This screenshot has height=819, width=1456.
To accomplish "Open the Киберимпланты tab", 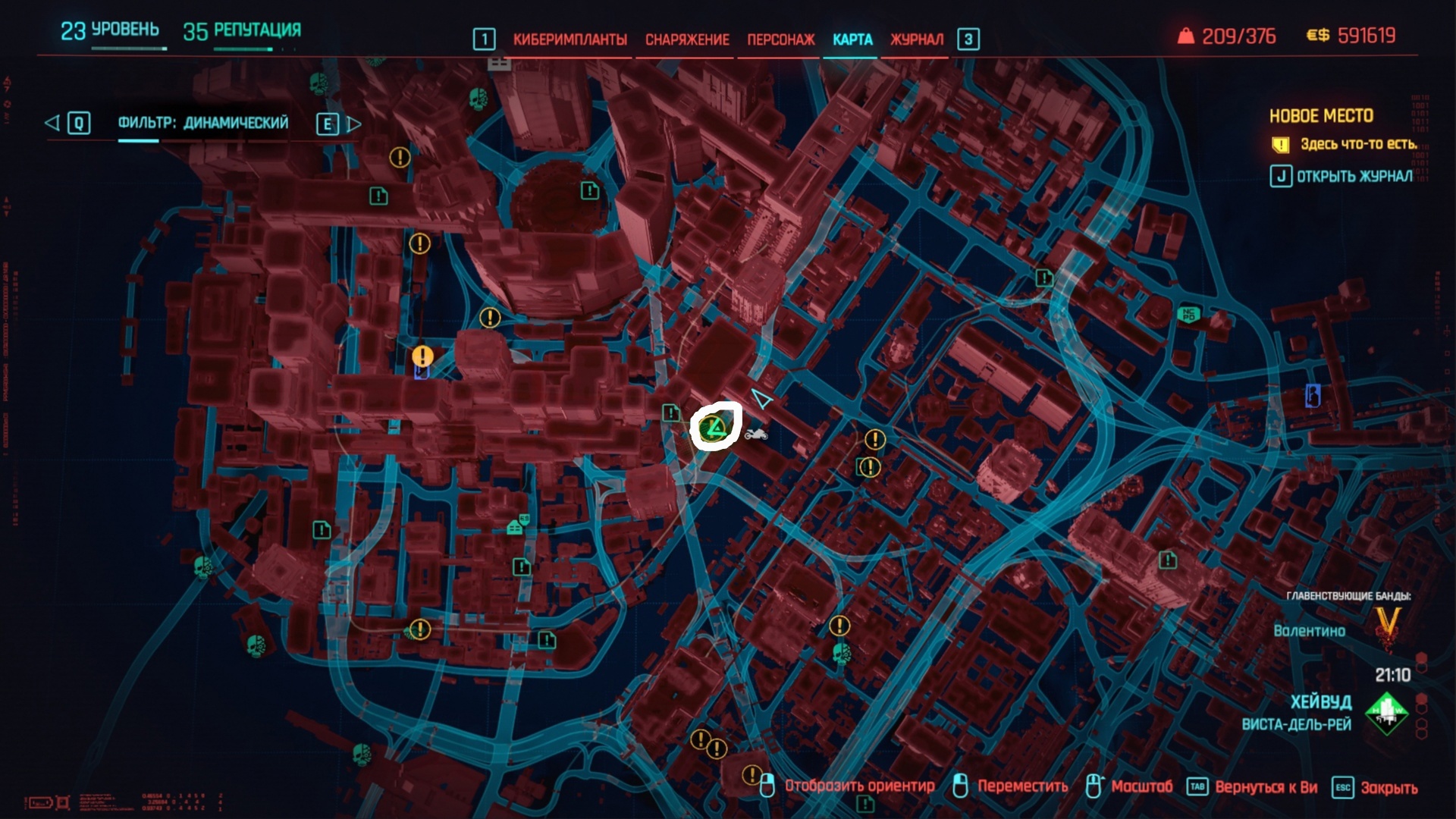I will 570,39.
